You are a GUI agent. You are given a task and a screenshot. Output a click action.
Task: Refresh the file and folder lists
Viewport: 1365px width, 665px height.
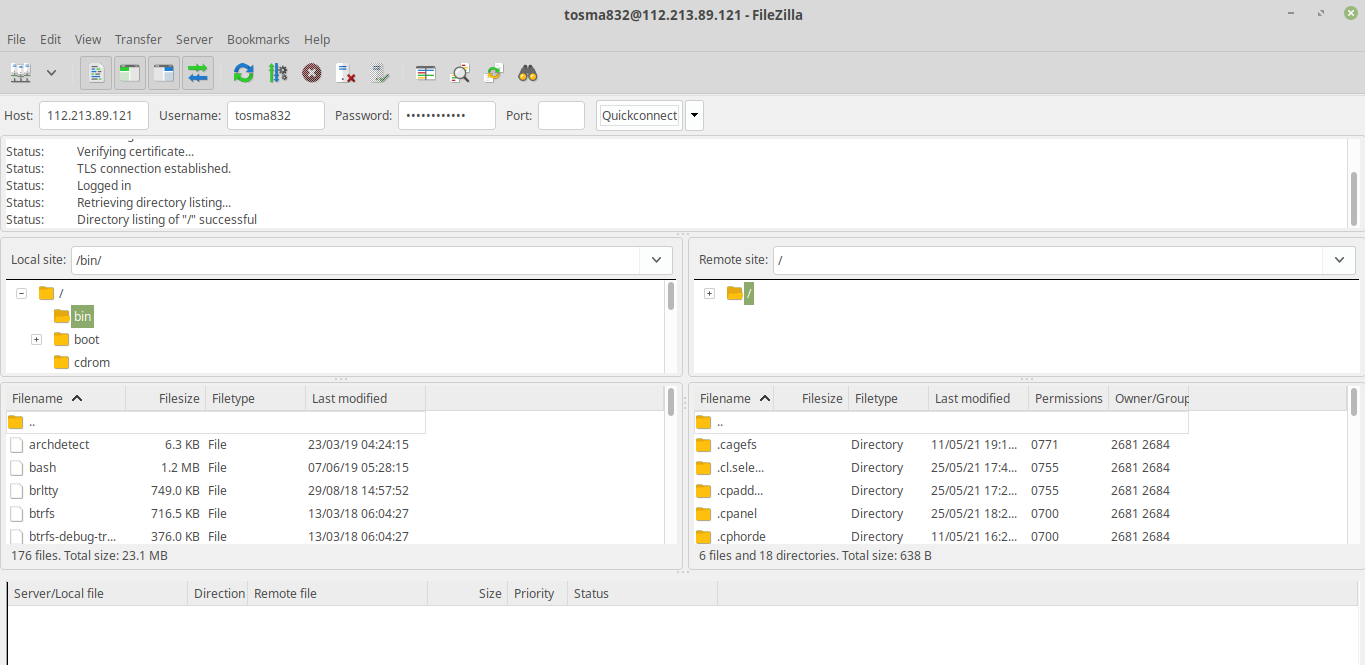[x=243, y=73]
